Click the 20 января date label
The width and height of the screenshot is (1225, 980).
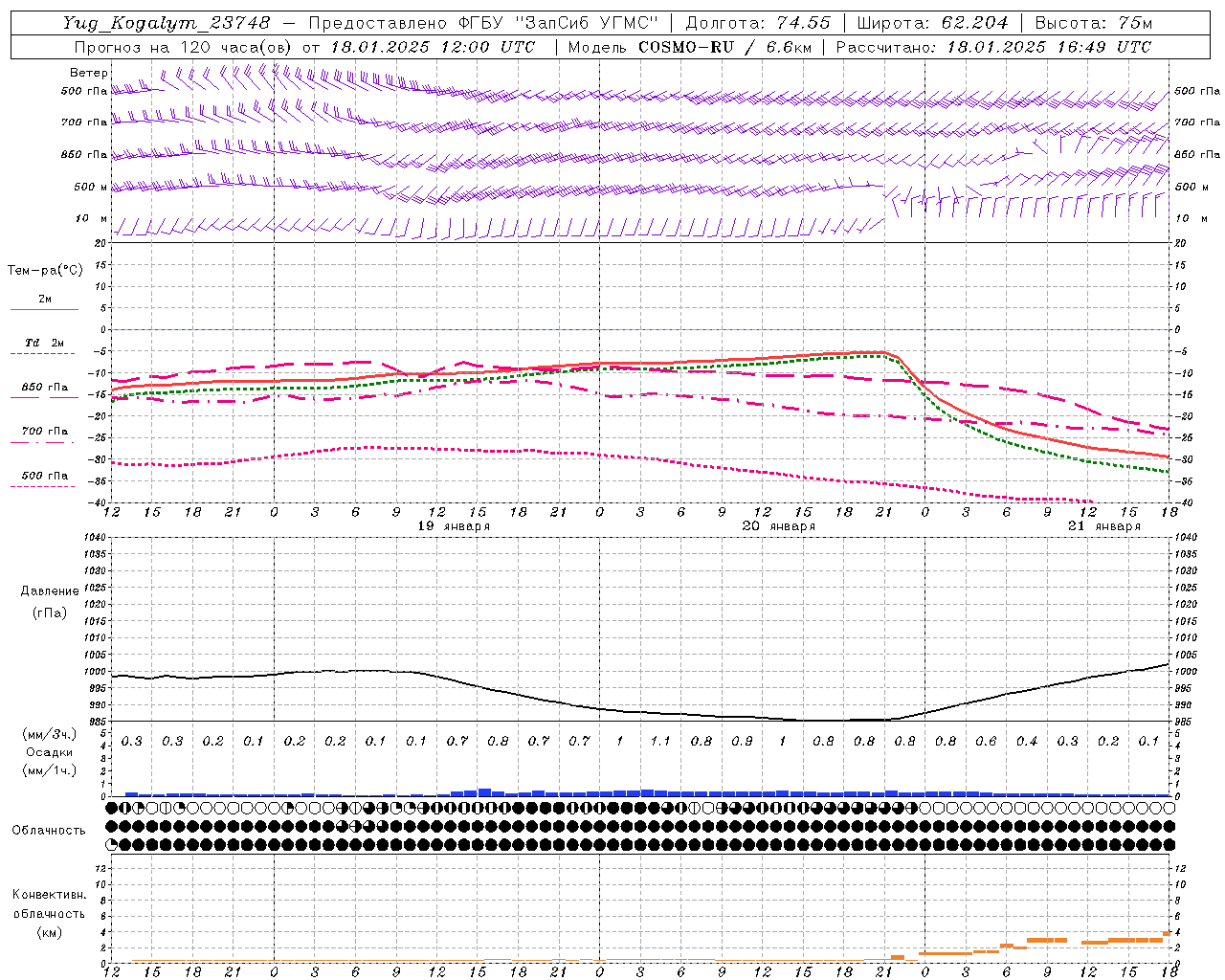tap(779, 526)
